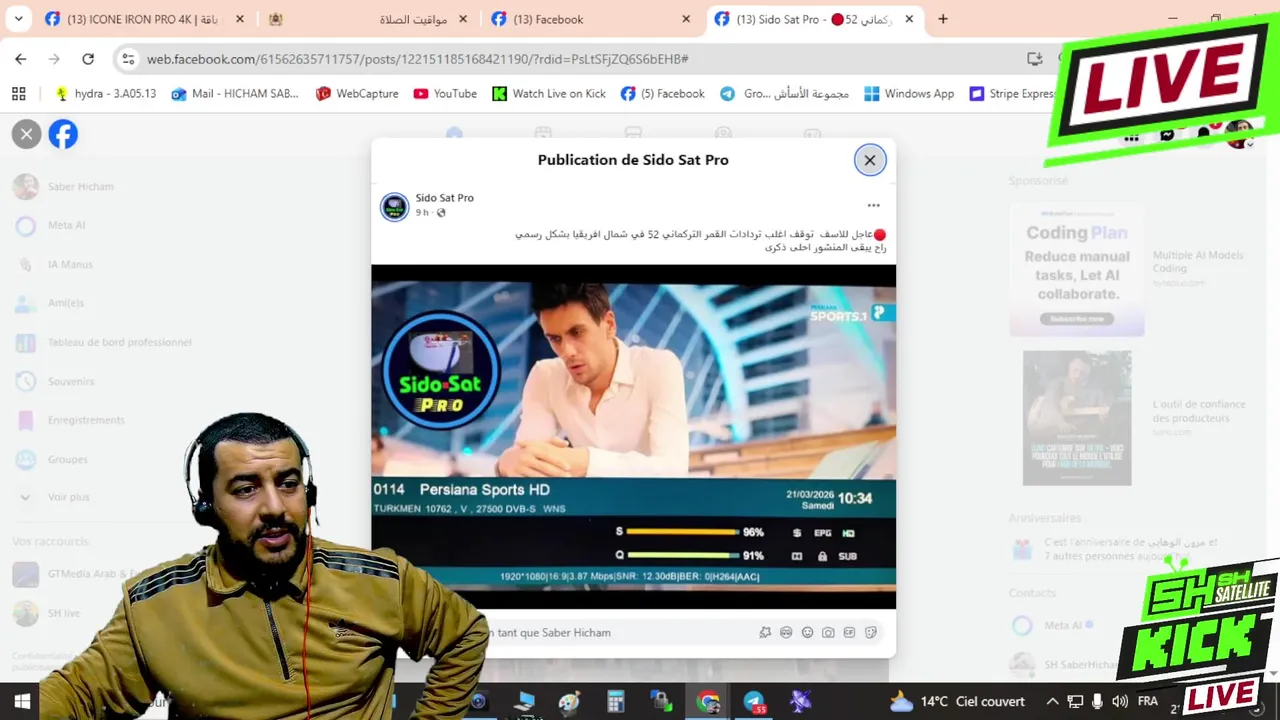Open Telegram from the taskbar
Image resolution: width=1280 pixels, height=720 pixels.
[754, 701]
